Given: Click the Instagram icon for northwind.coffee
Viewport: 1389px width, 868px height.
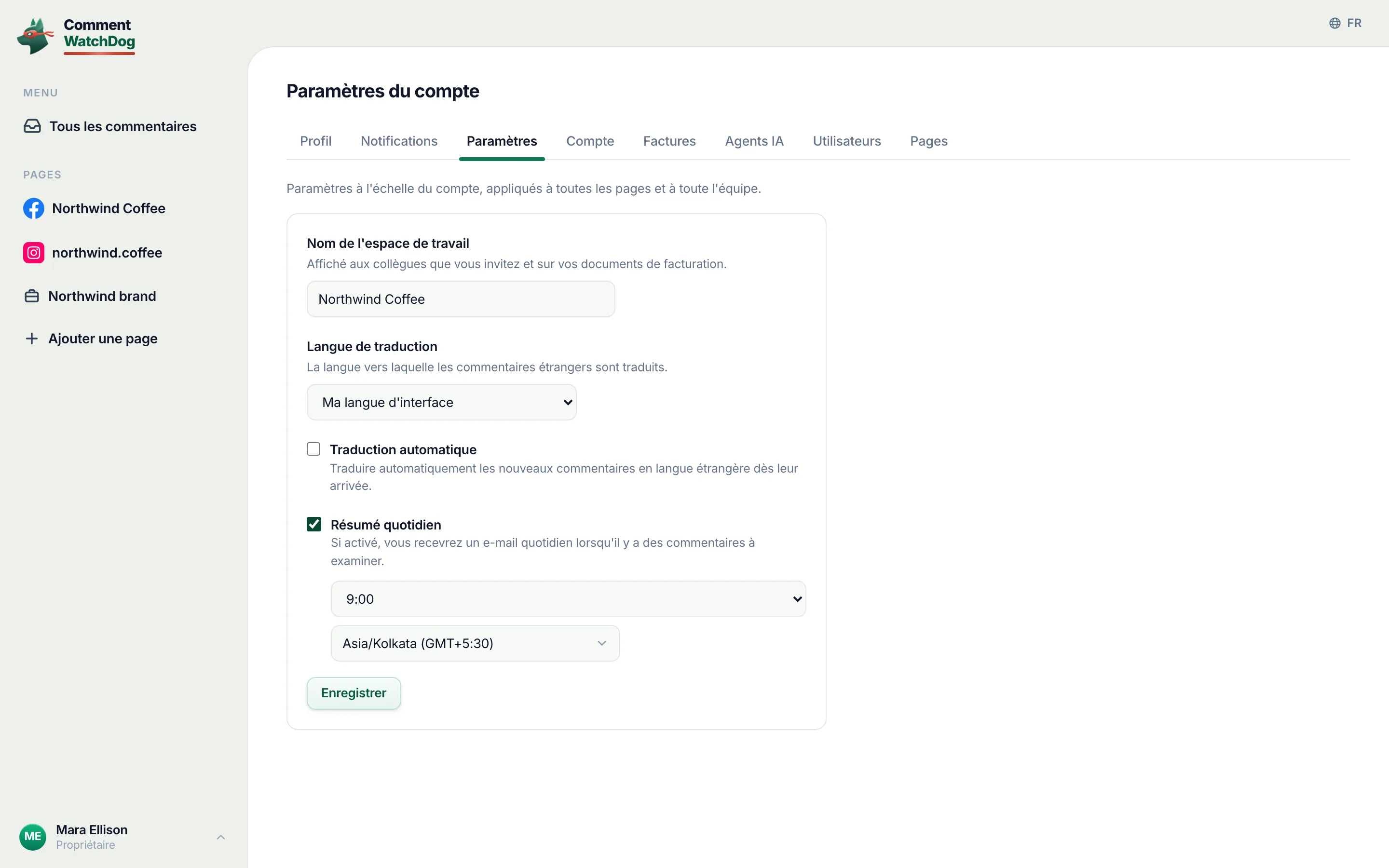Looking at the screenshot, I should point(33,253).
